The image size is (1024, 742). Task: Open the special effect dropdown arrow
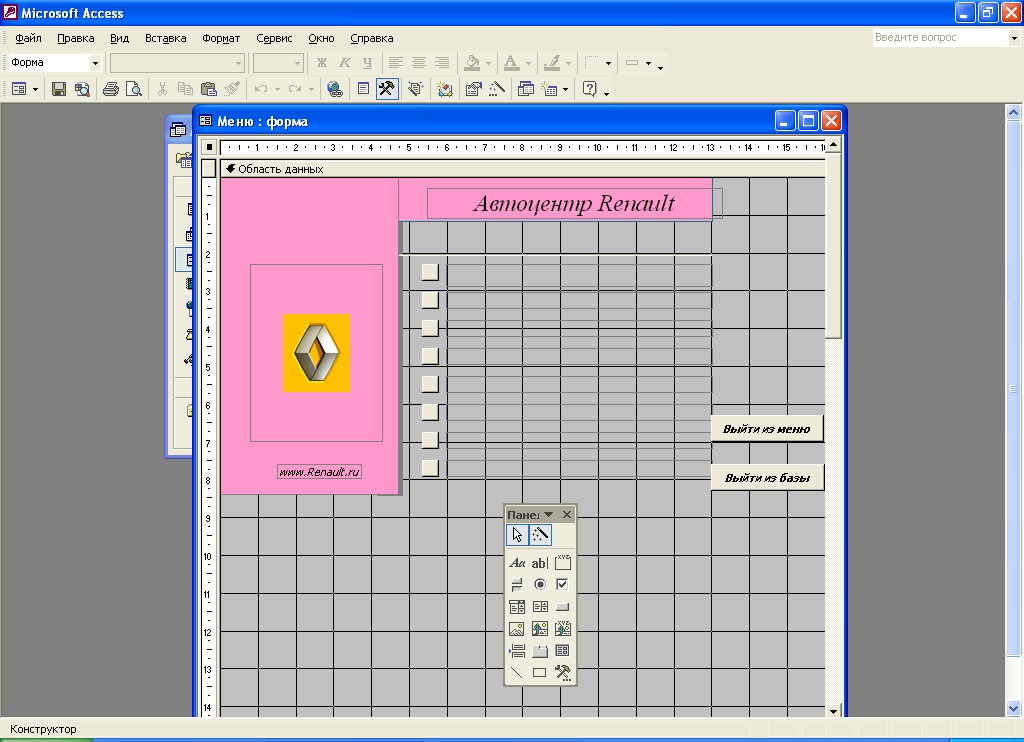[648, 63]
